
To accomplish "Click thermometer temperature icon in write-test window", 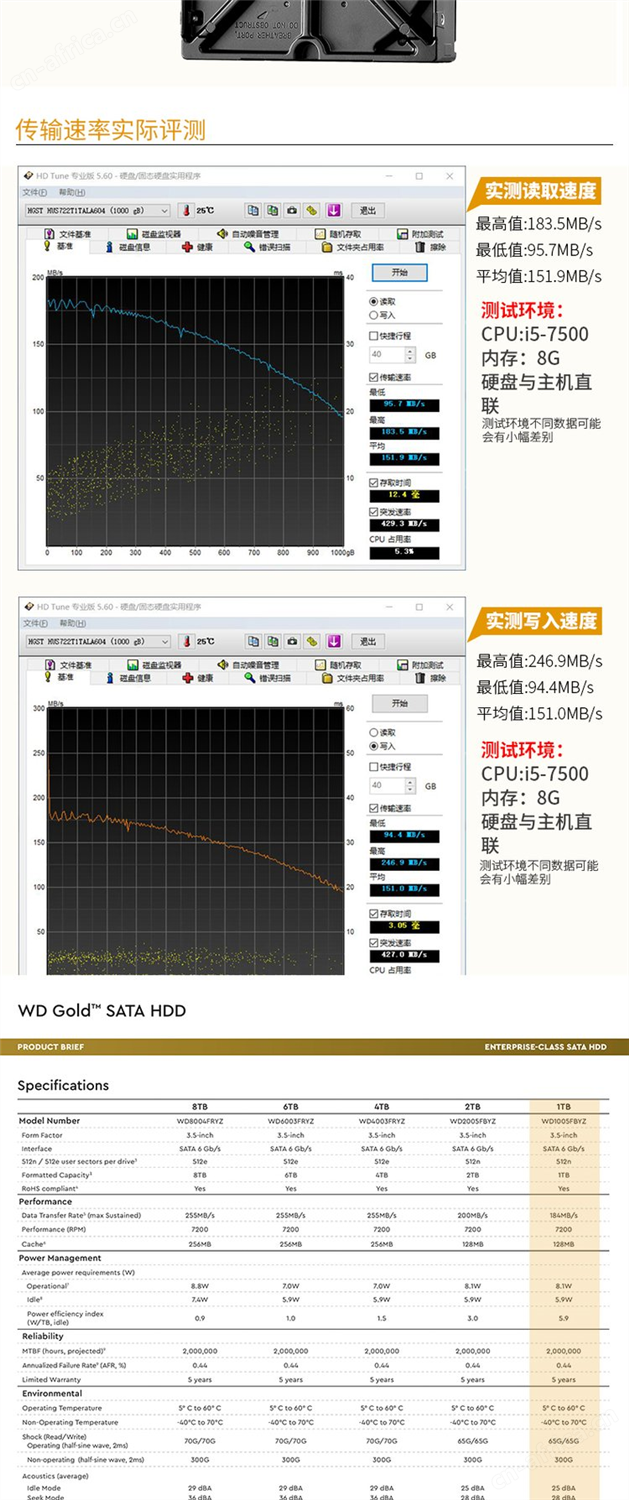I will 185,641.
